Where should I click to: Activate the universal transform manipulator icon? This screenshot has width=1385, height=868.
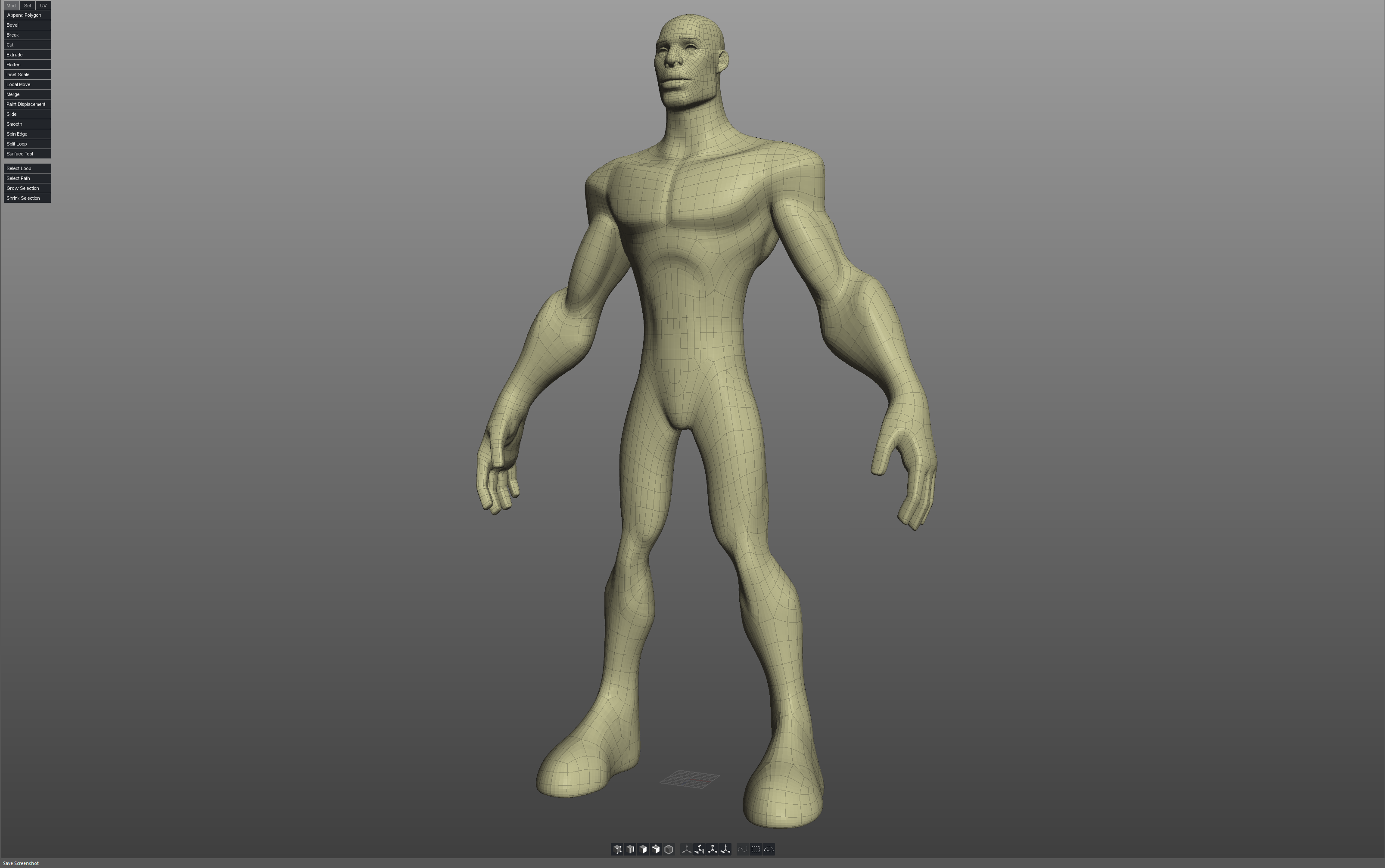click(x=725, y=849)
